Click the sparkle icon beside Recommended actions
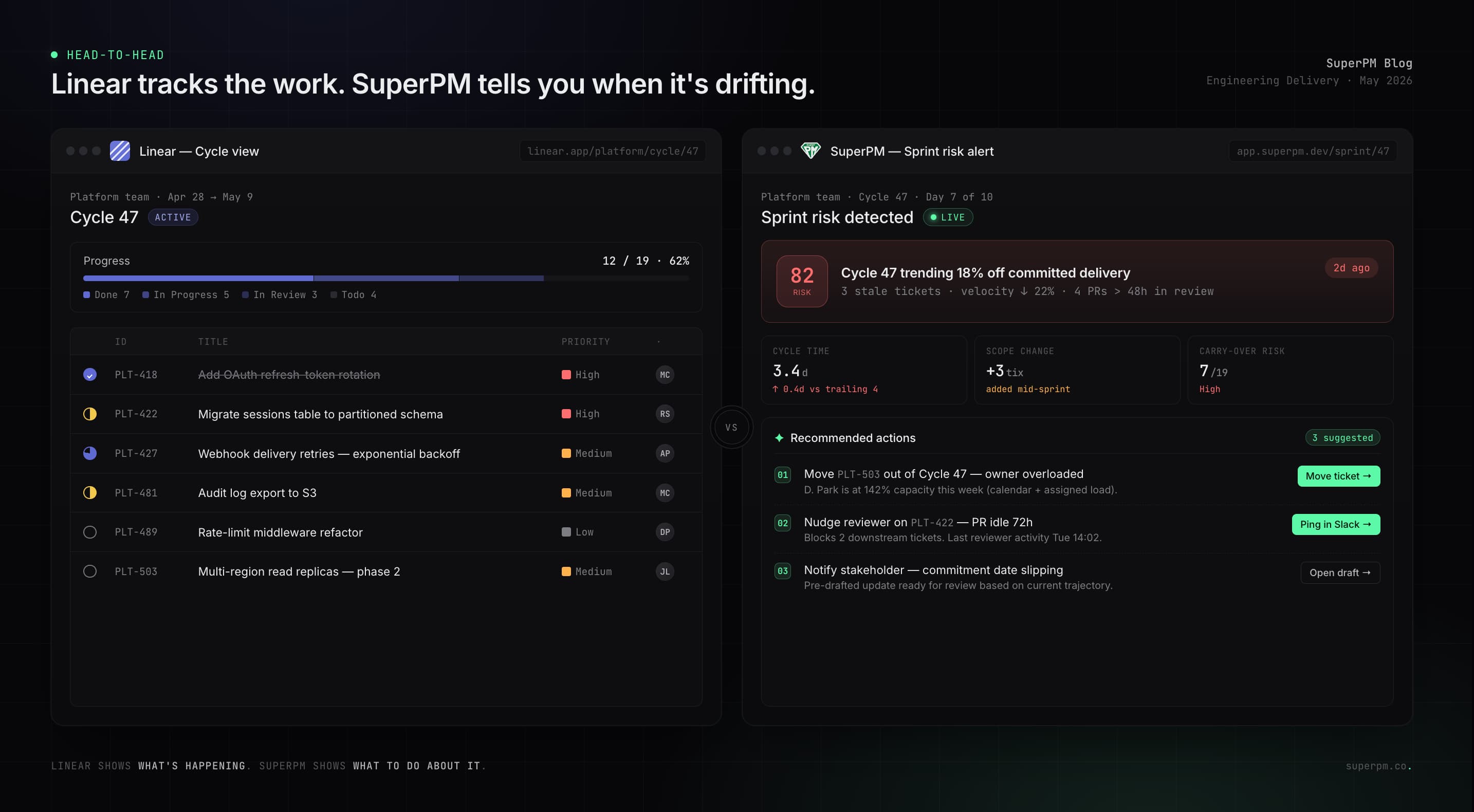The height and width of the screenshot is (812, 1474). 779,438
